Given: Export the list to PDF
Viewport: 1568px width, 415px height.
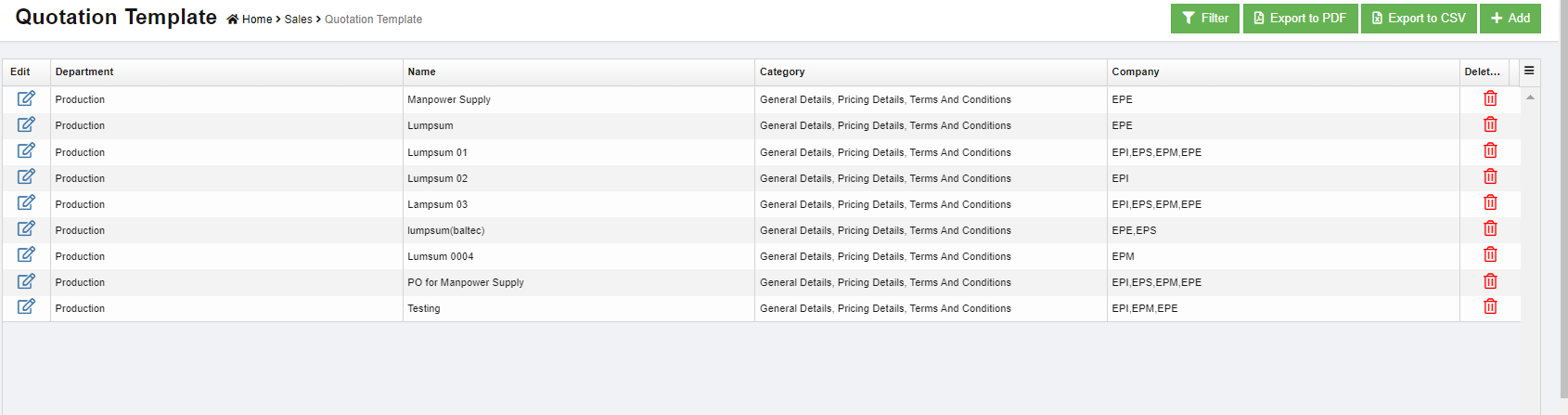Looking at the screenshot, I should [1300, 19].
